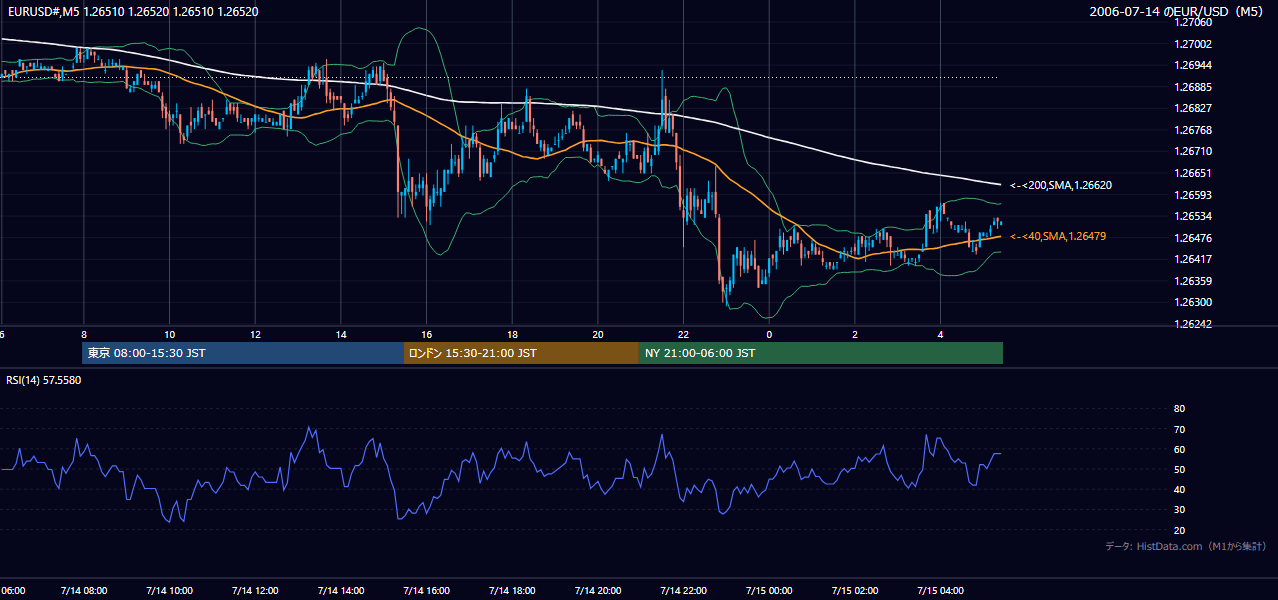Click price level 1.26476 on the axis

(1193, 238)
